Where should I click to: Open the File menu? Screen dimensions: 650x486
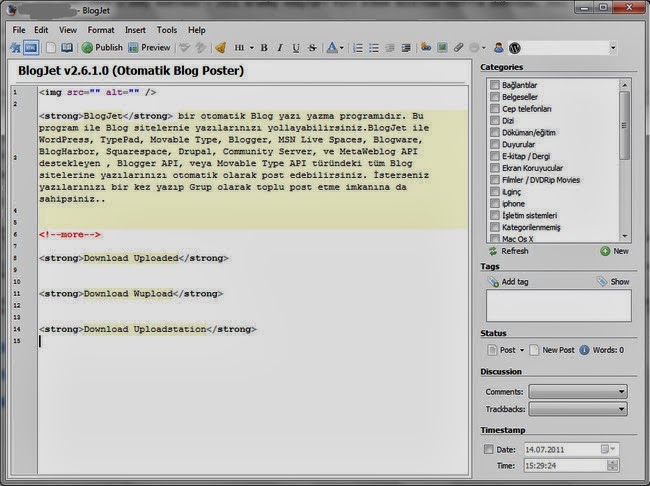click(19, 30)
